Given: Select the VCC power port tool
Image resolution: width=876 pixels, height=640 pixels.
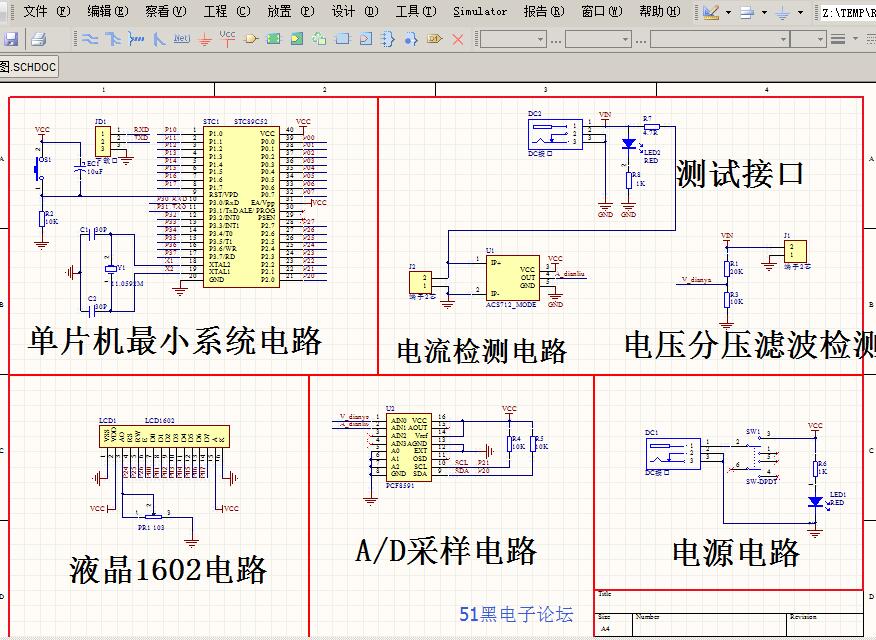Looking at the screenshot, I should (x=227, y=38).
